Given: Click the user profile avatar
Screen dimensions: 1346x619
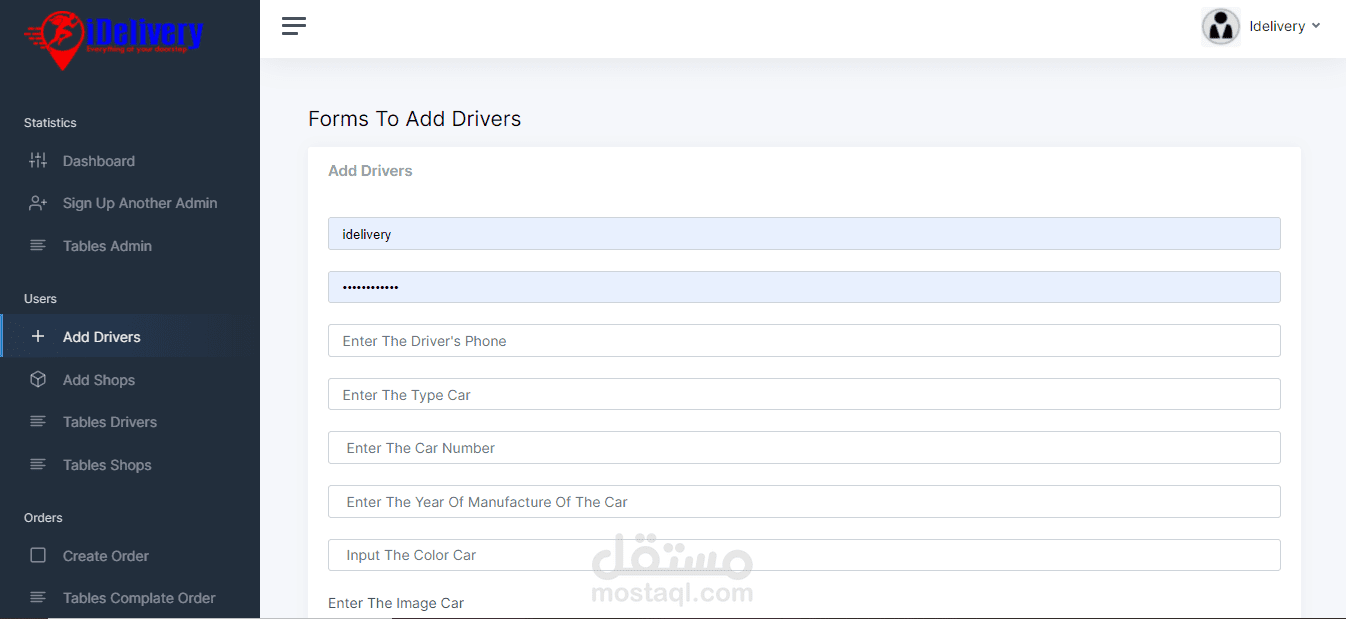Looking at the screenshot, I should coord(1220,26).
